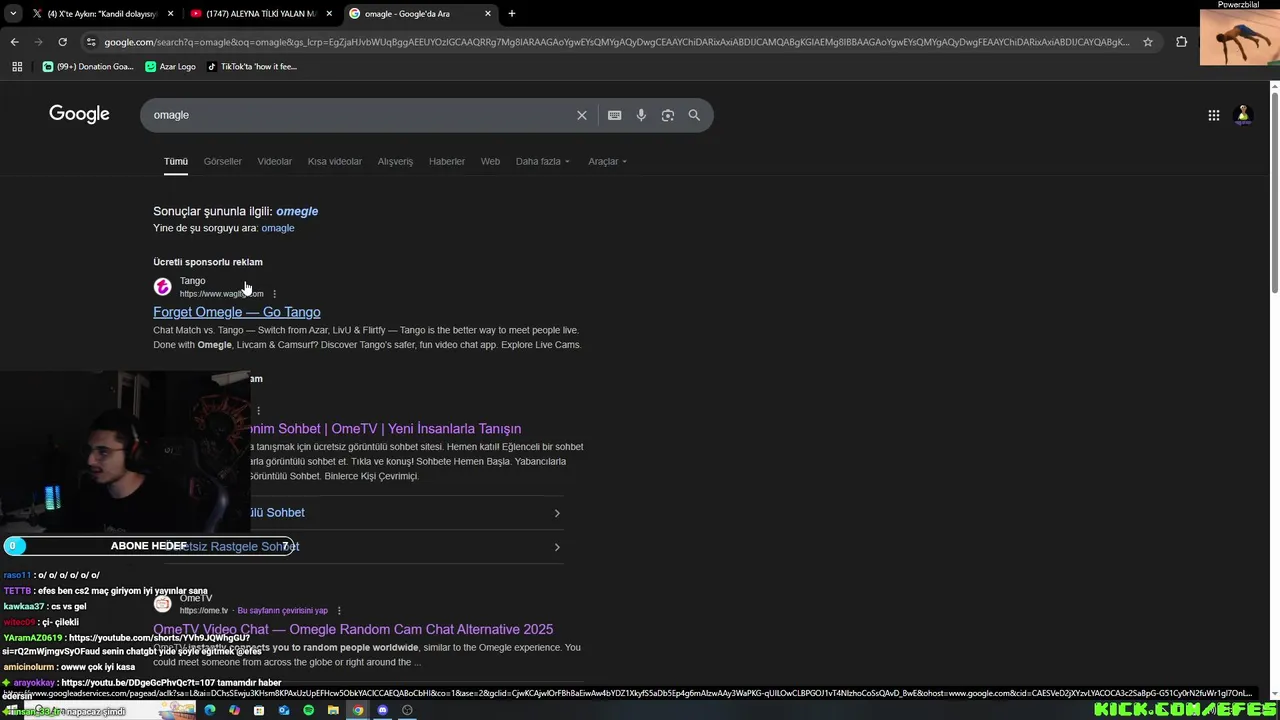Select the Kısa videolar tab
The width and height of the screenshot is (1280, 720).
(335, 161)
